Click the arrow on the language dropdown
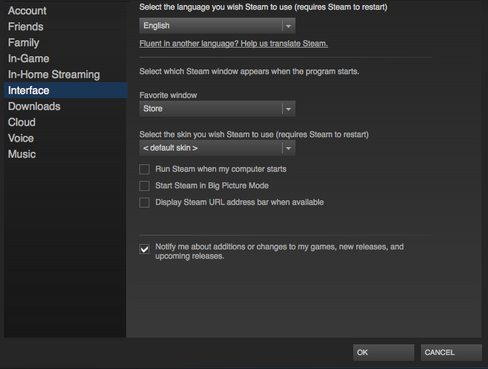The height and width of the screenshot is (369, 488). click(289, 26)
